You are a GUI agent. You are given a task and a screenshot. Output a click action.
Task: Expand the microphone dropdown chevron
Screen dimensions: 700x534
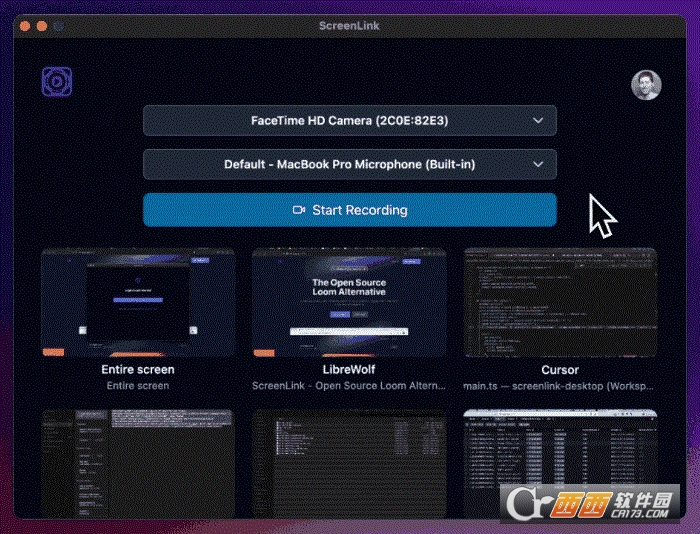[538, 164]
